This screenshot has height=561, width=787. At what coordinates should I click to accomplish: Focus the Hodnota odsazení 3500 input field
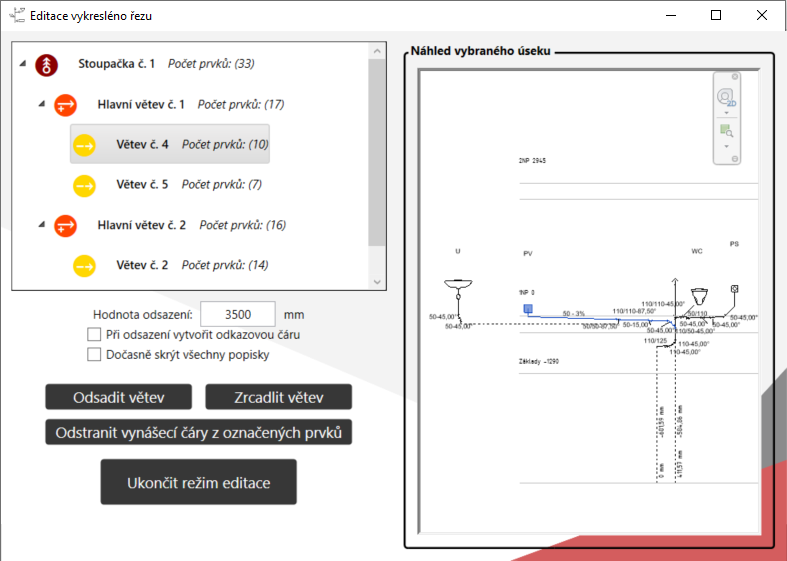pos(238,314)
